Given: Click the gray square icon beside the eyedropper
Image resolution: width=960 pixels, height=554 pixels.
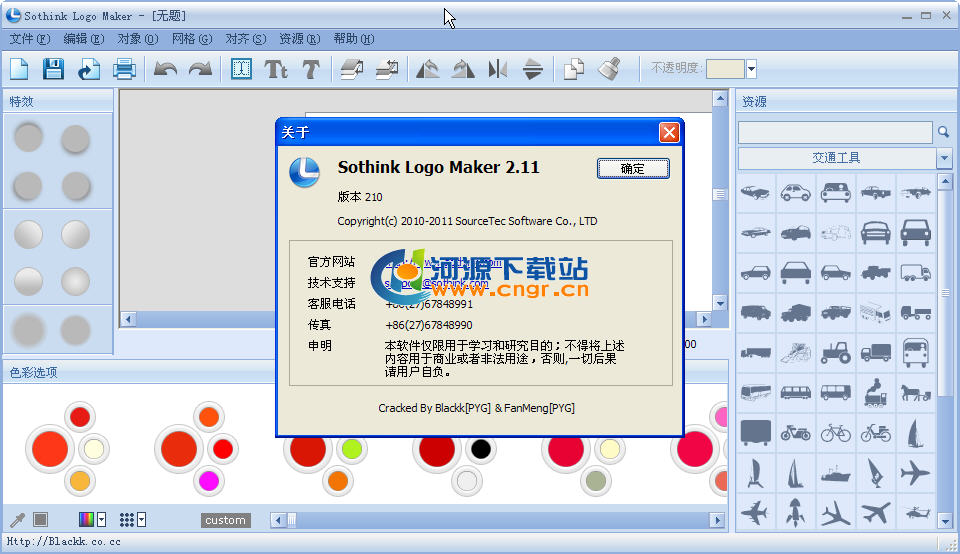Looking at the screenshot, I should coord(40,520).
